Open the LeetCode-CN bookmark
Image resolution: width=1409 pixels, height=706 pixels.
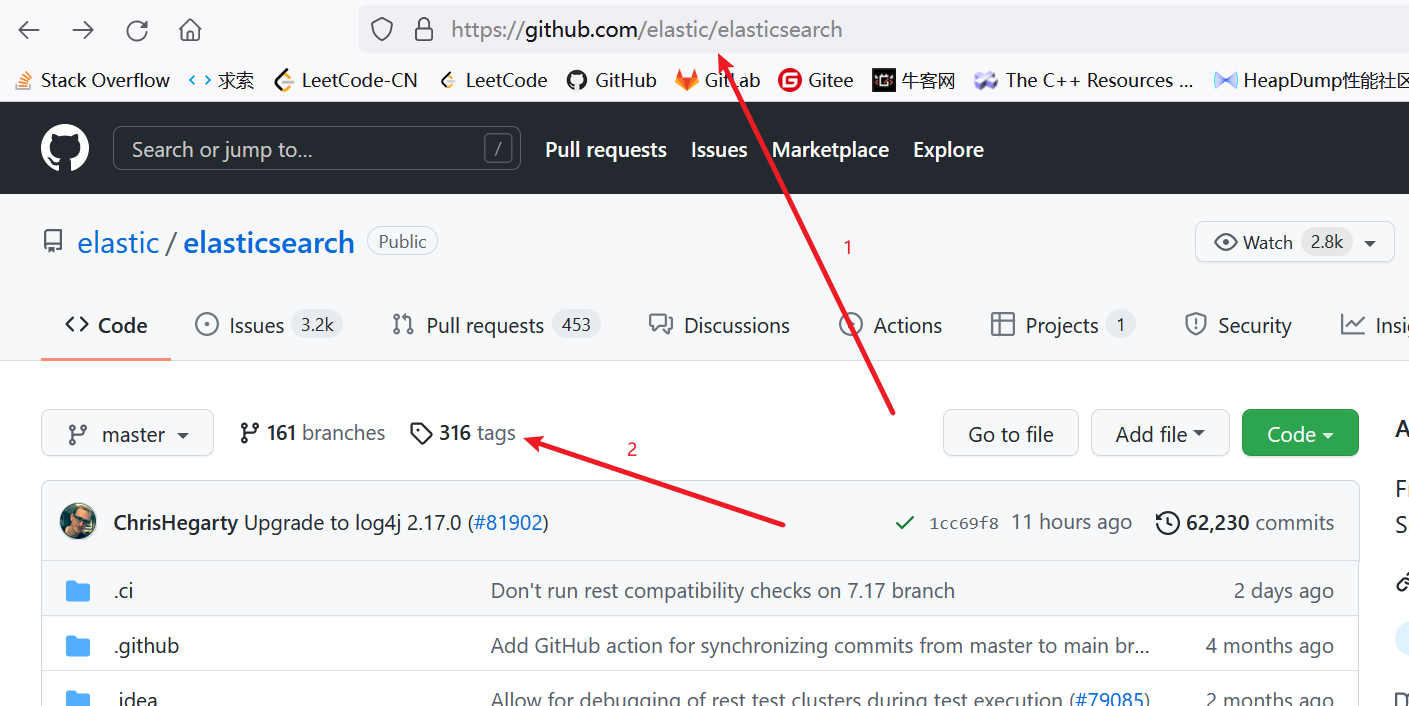pyautogui.click(x=346, y=80)
